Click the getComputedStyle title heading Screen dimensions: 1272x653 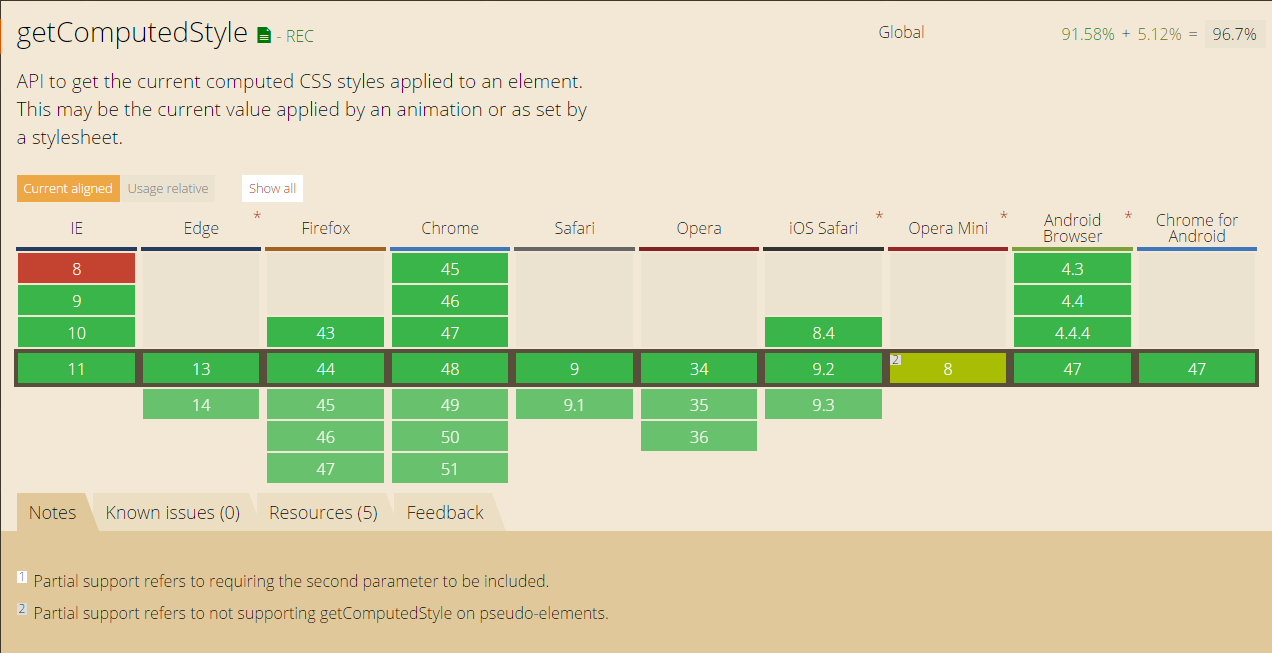pos(132,33)
